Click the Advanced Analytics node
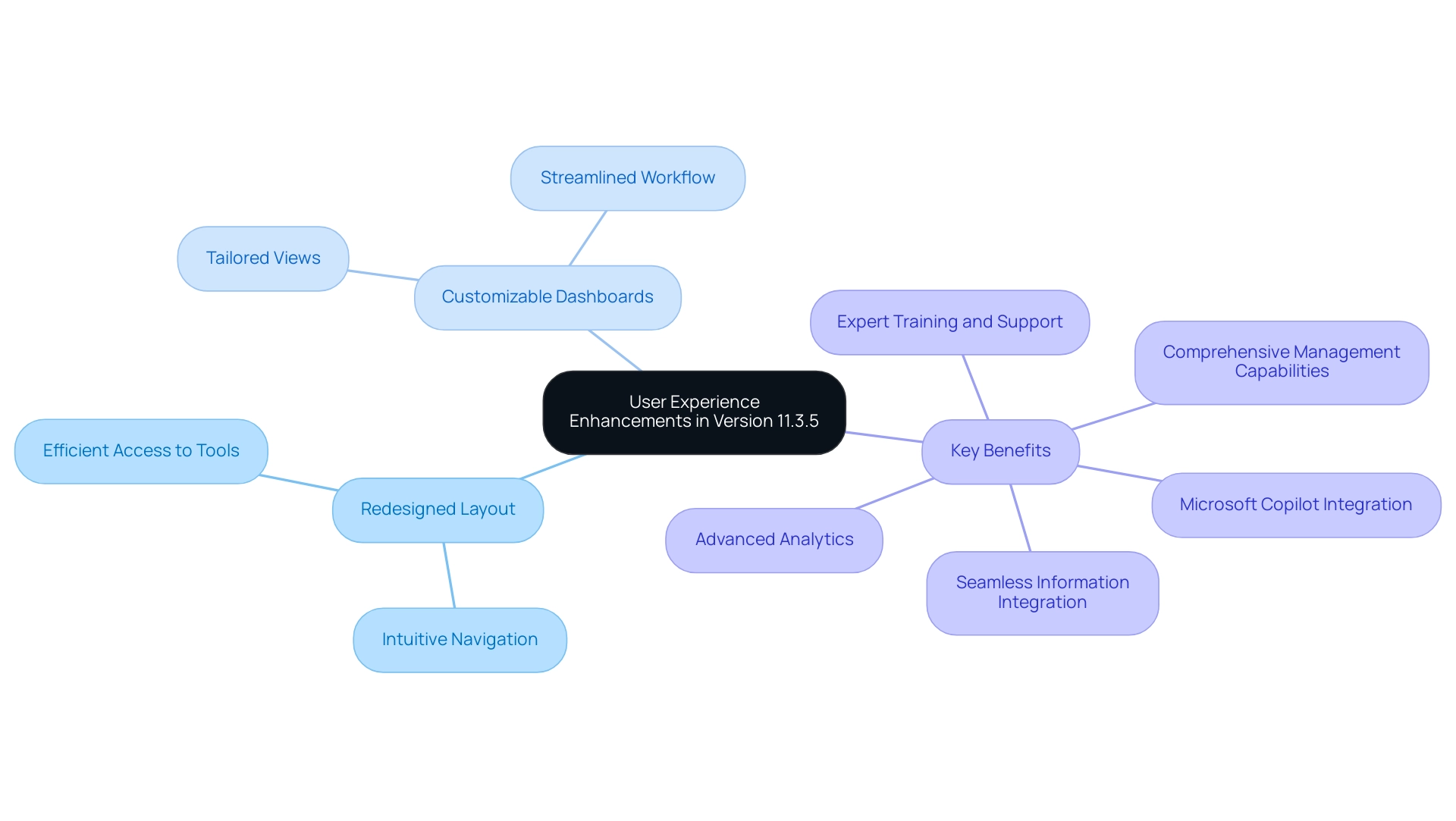 (x=774, y=538)
